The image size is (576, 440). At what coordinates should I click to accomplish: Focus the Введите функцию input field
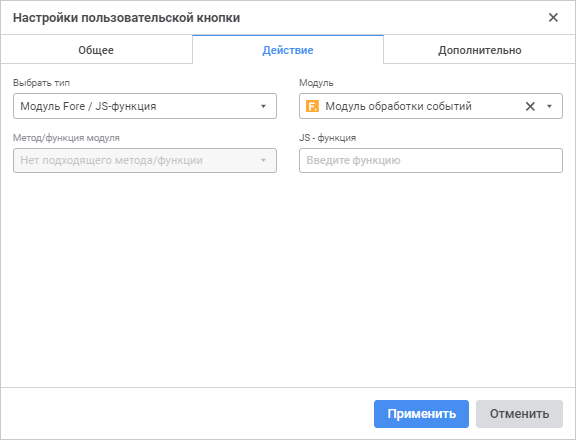(x=431, y=161)
